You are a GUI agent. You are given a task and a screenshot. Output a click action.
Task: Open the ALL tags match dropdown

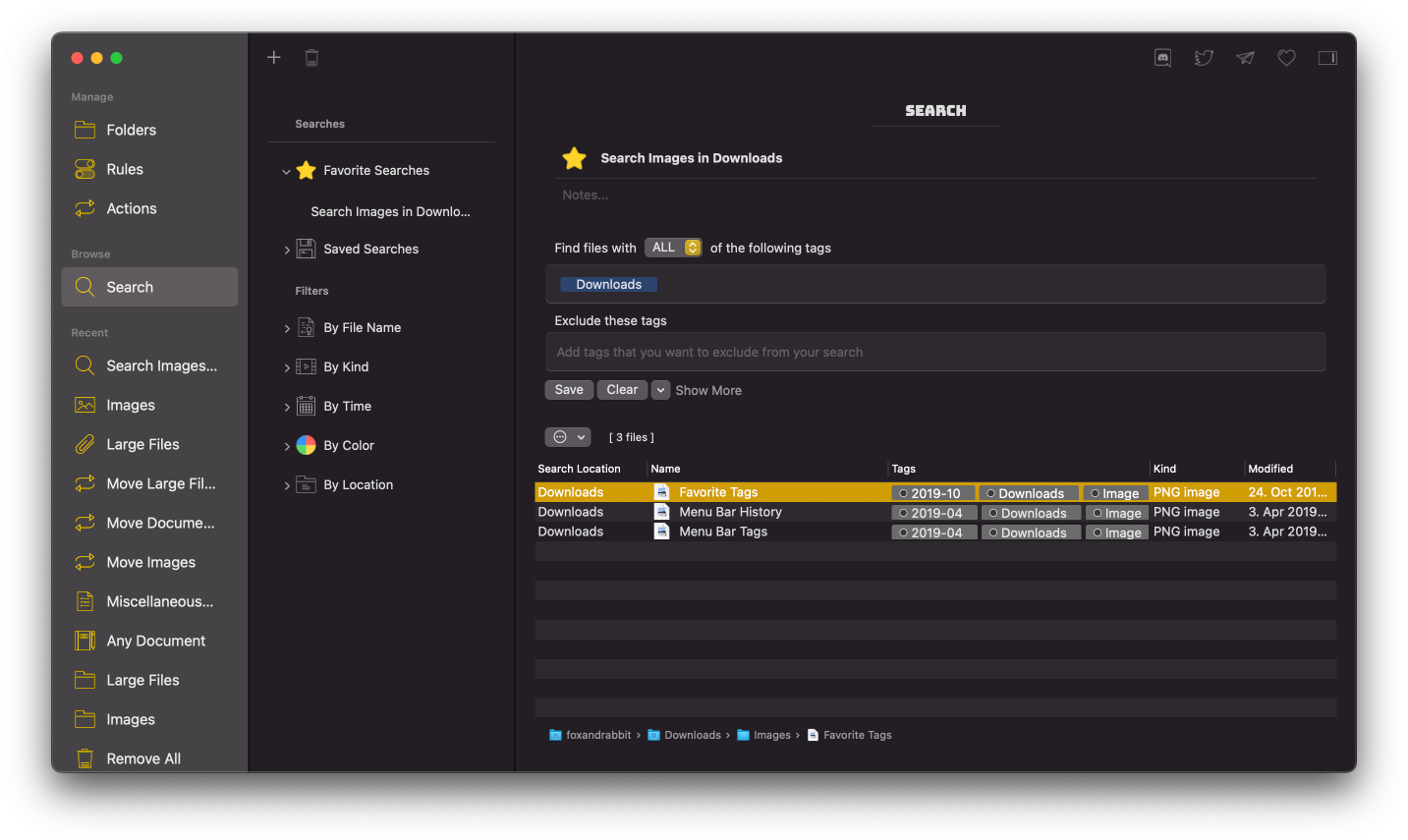click(x=673, y=247)
